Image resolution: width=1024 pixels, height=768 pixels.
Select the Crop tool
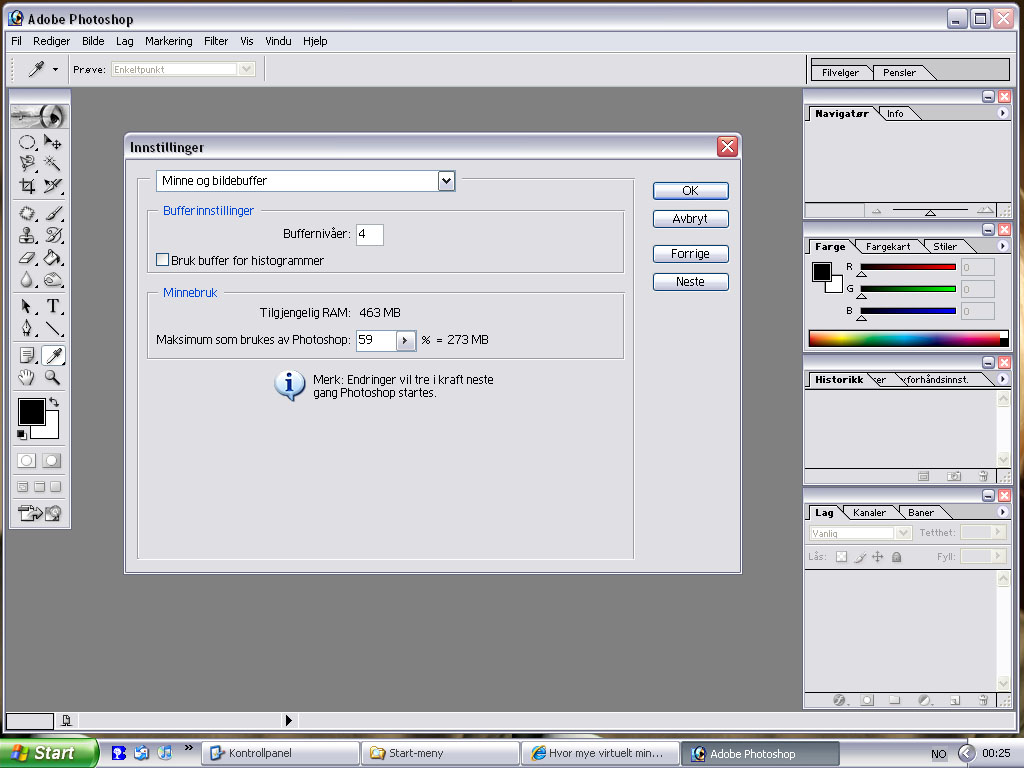[x=27, y=186]
